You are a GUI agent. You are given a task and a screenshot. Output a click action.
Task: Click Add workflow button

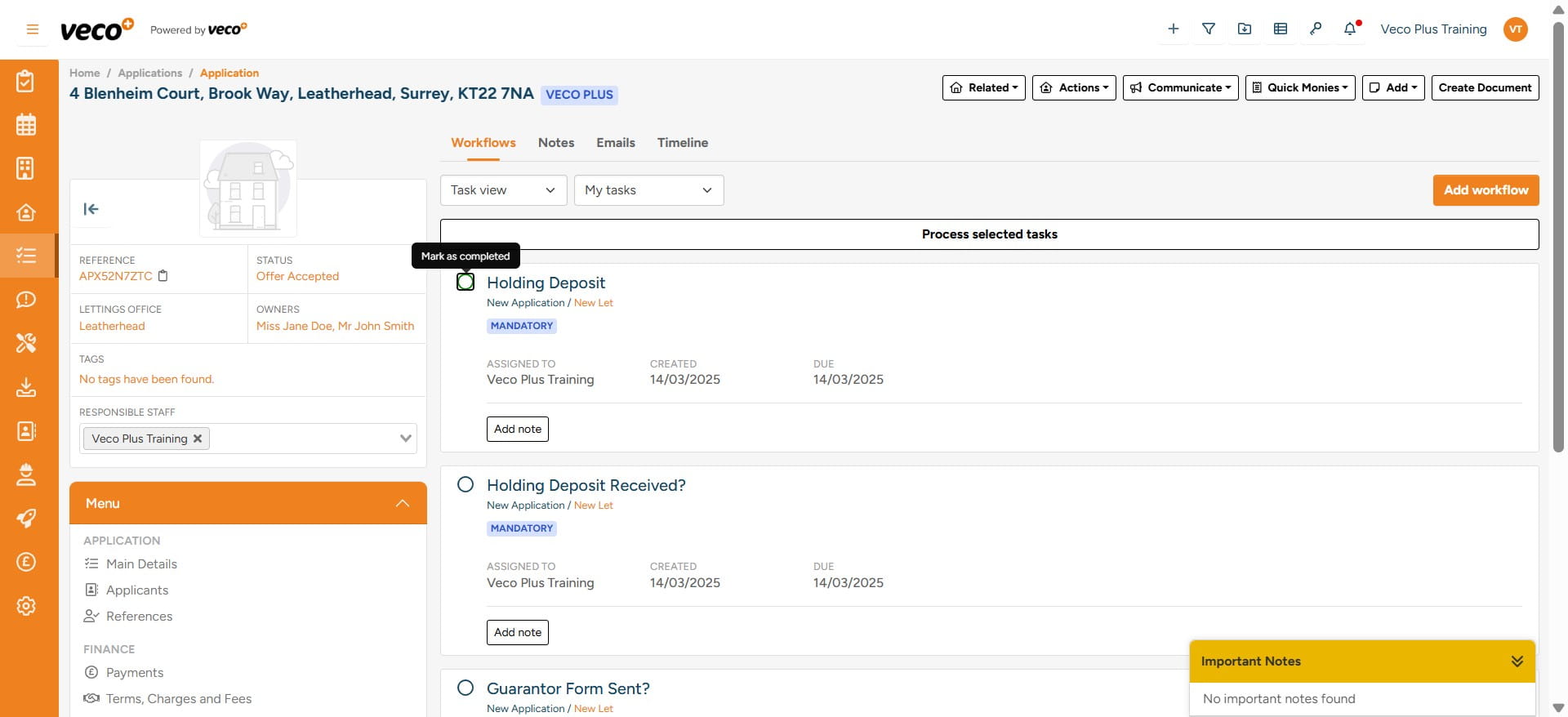click(x=1486, y=190)
